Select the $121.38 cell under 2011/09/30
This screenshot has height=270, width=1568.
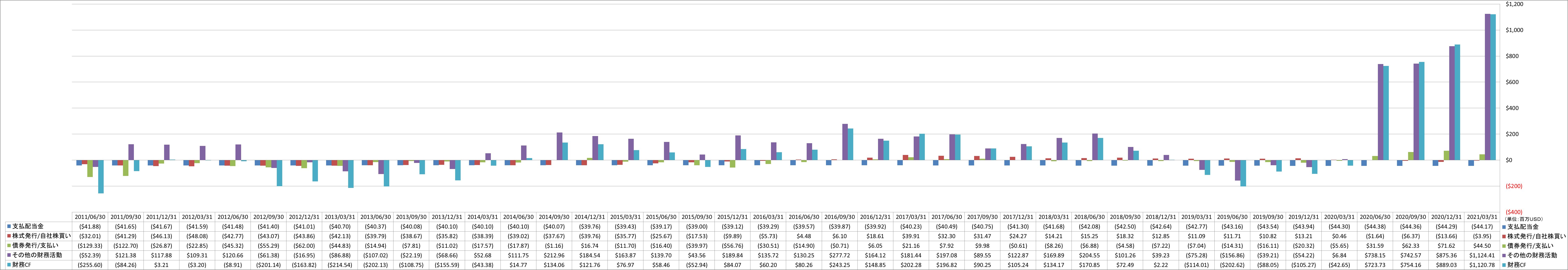point(126,255)
